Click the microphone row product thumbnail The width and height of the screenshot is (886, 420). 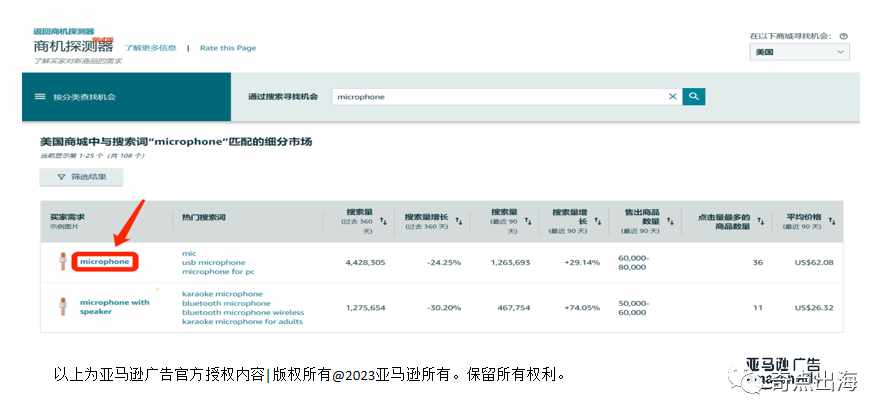(x=63, y=261)
